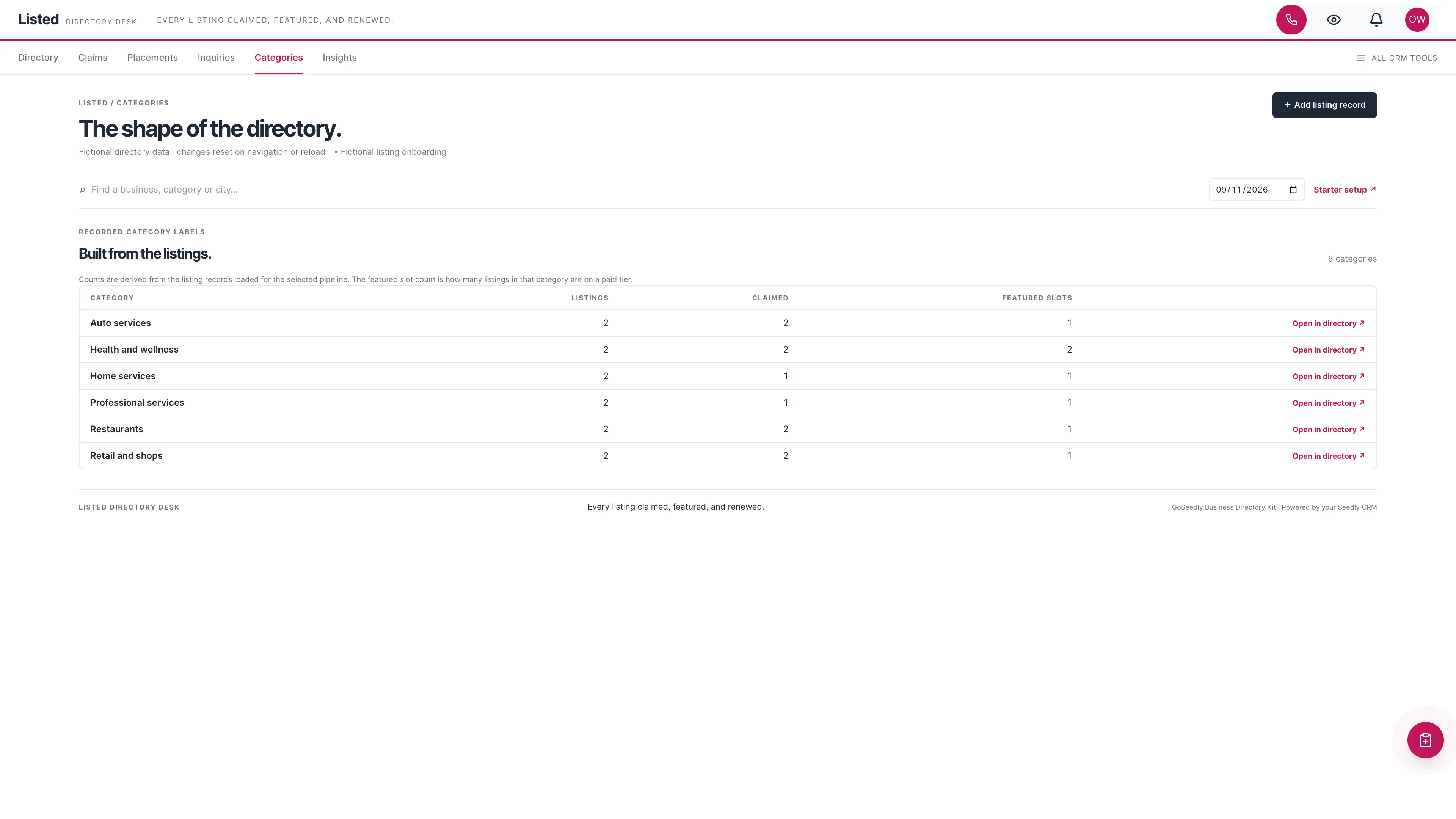Click the Health and wellness category name

(x=134, y=350)
